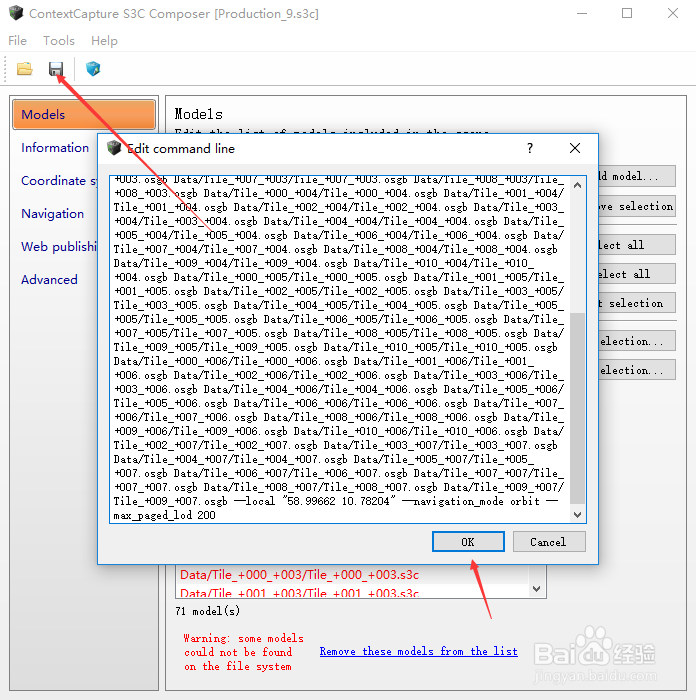Image resolution: width=696 pixels, height=700 pixels.
Task: Click Remove these models from the list link
Action: pyautogui.click(x=418, y=651)
